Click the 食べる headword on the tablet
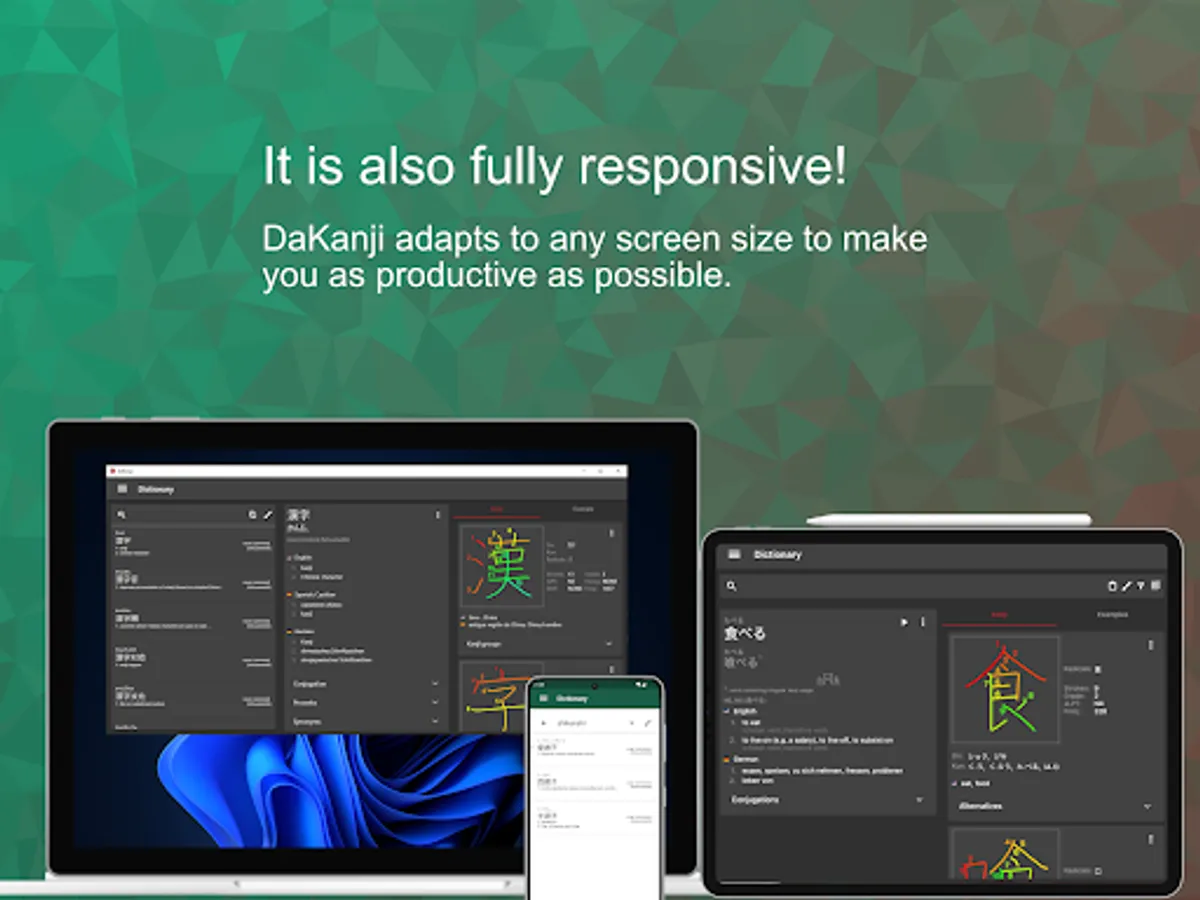 click(745, 633)
